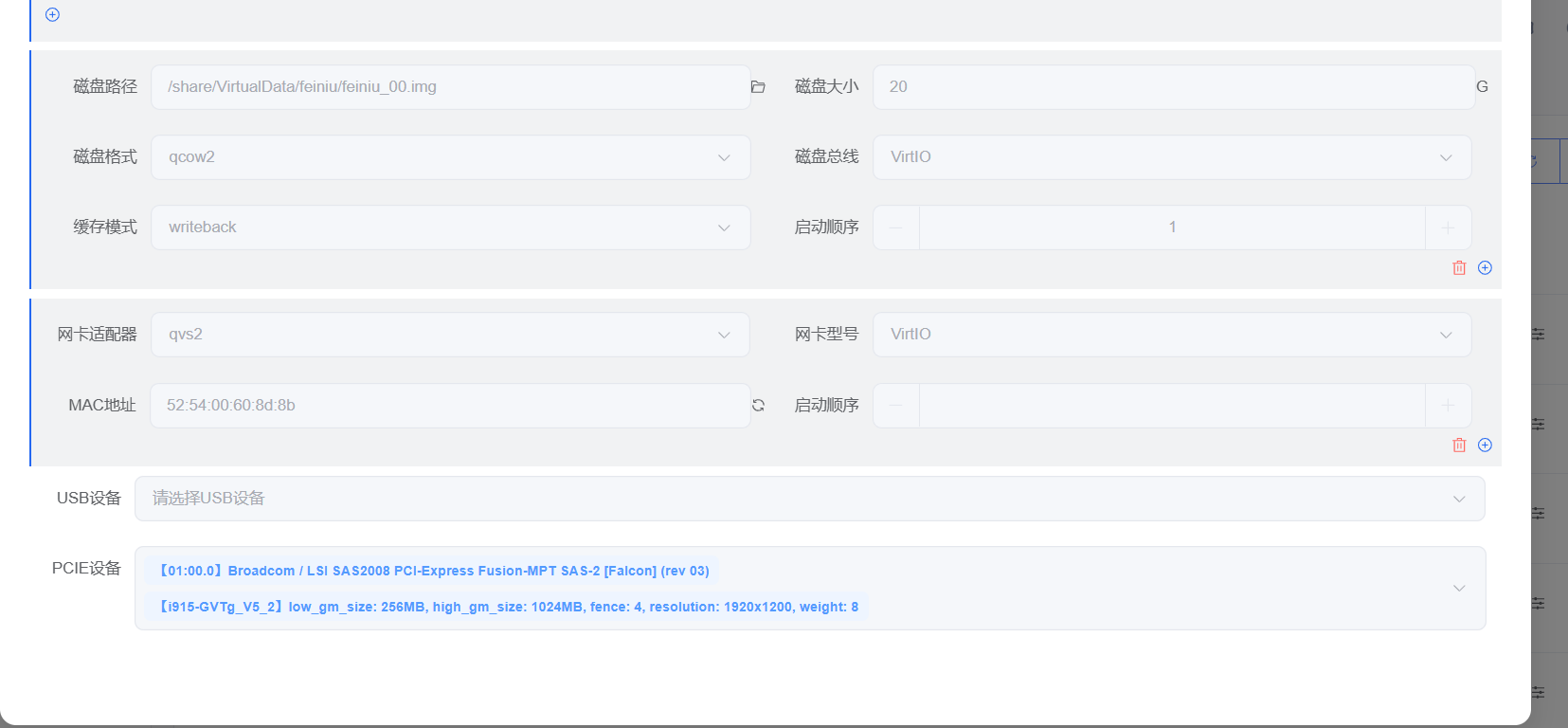
Task: Click the 磁盘路径 path input field
Action: point(451,87)
